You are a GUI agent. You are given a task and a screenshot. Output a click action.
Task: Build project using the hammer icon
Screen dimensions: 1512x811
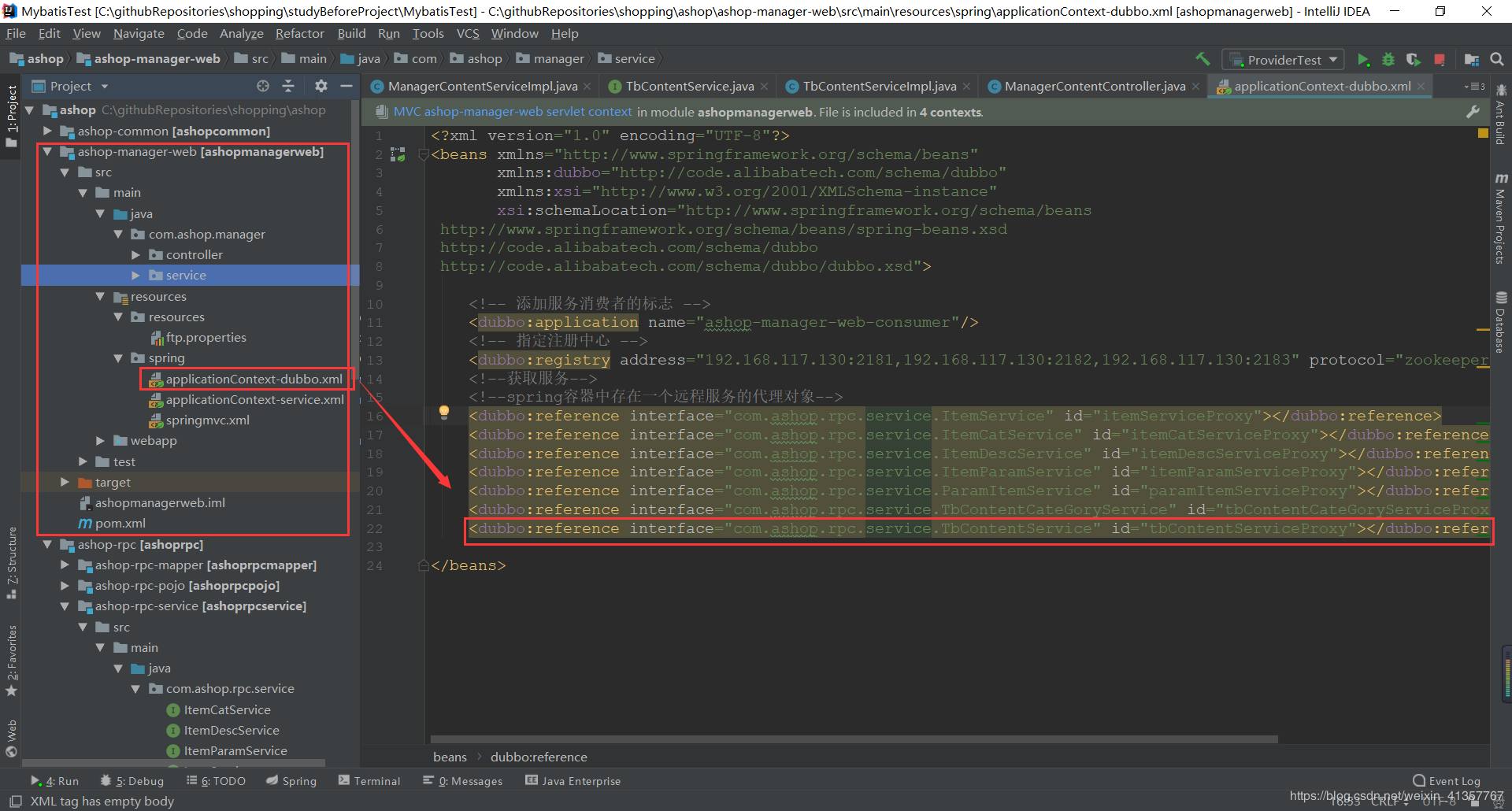(x=1203, y=59)
